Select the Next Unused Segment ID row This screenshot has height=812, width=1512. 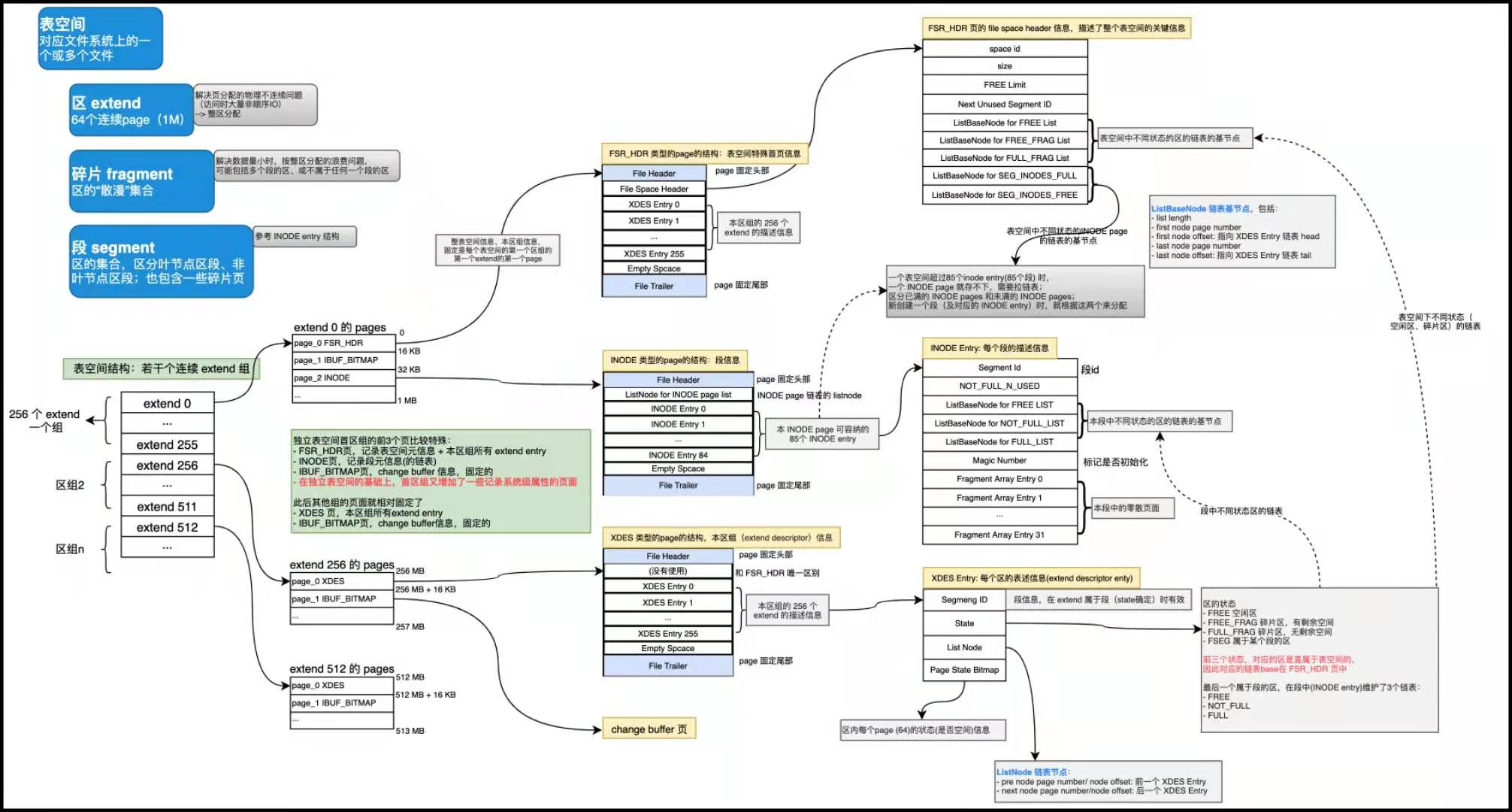[x=1004, y=105]
